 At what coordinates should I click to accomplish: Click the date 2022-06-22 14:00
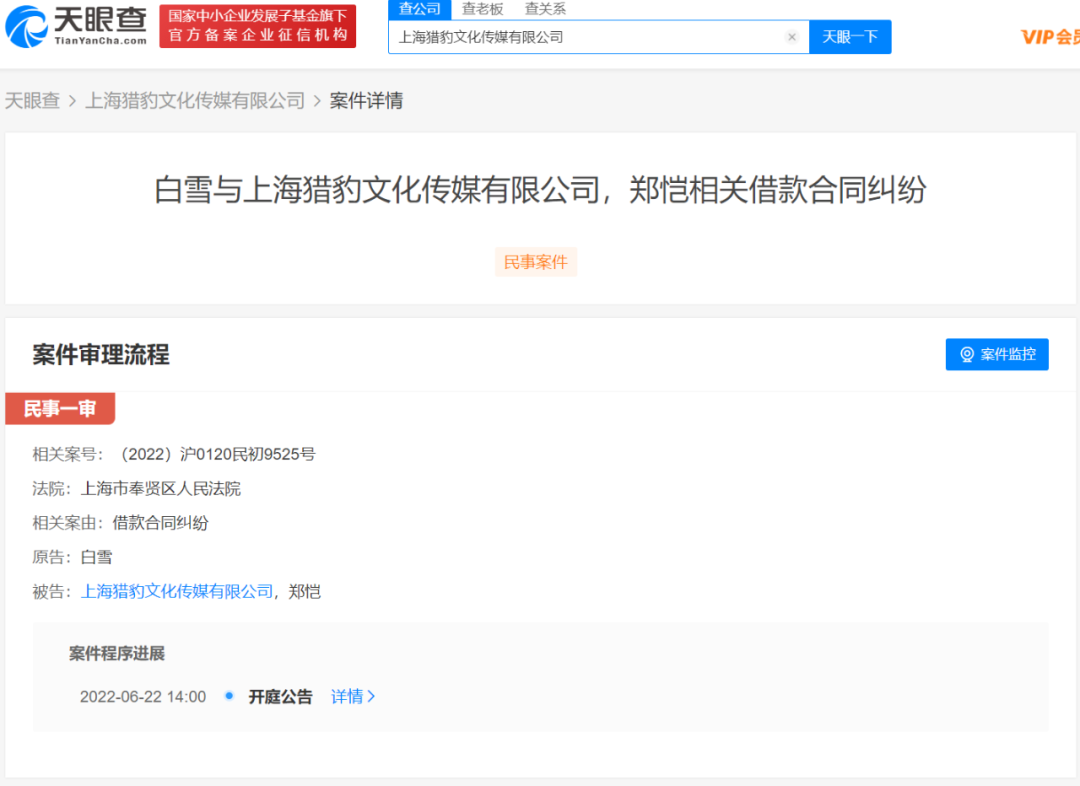[x=143, y=697]
